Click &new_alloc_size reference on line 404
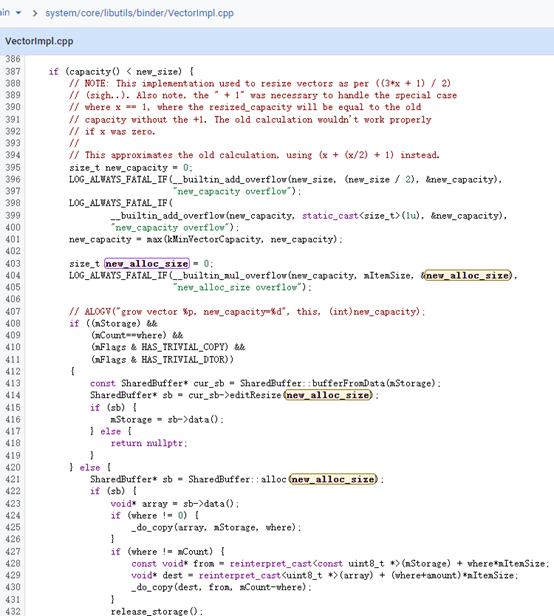The height and width of the screenshot is (616, 554). pos(468,275)
